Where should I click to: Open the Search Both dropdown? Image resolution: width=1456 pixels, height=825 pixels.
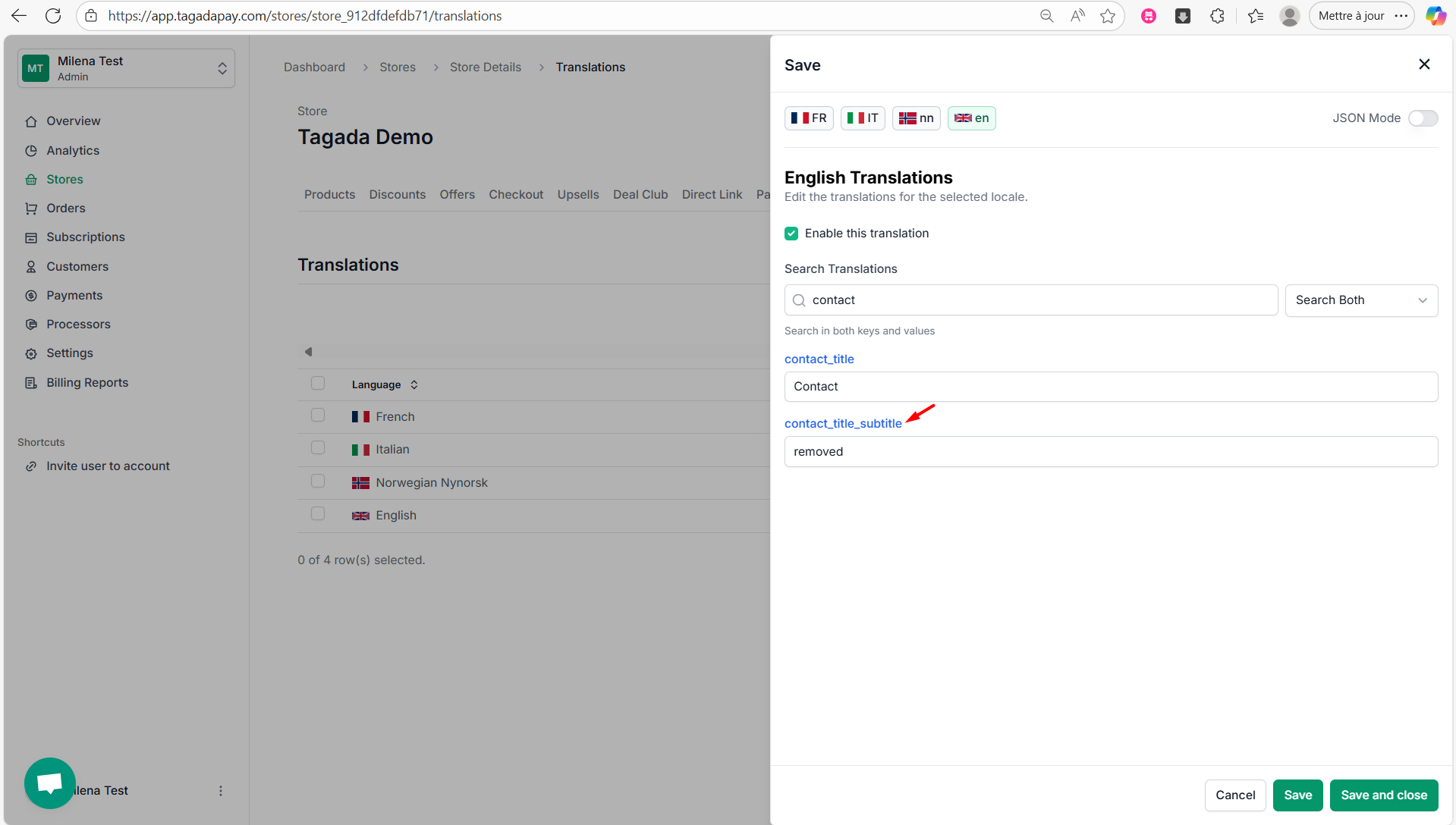[x=1361, y=300]
